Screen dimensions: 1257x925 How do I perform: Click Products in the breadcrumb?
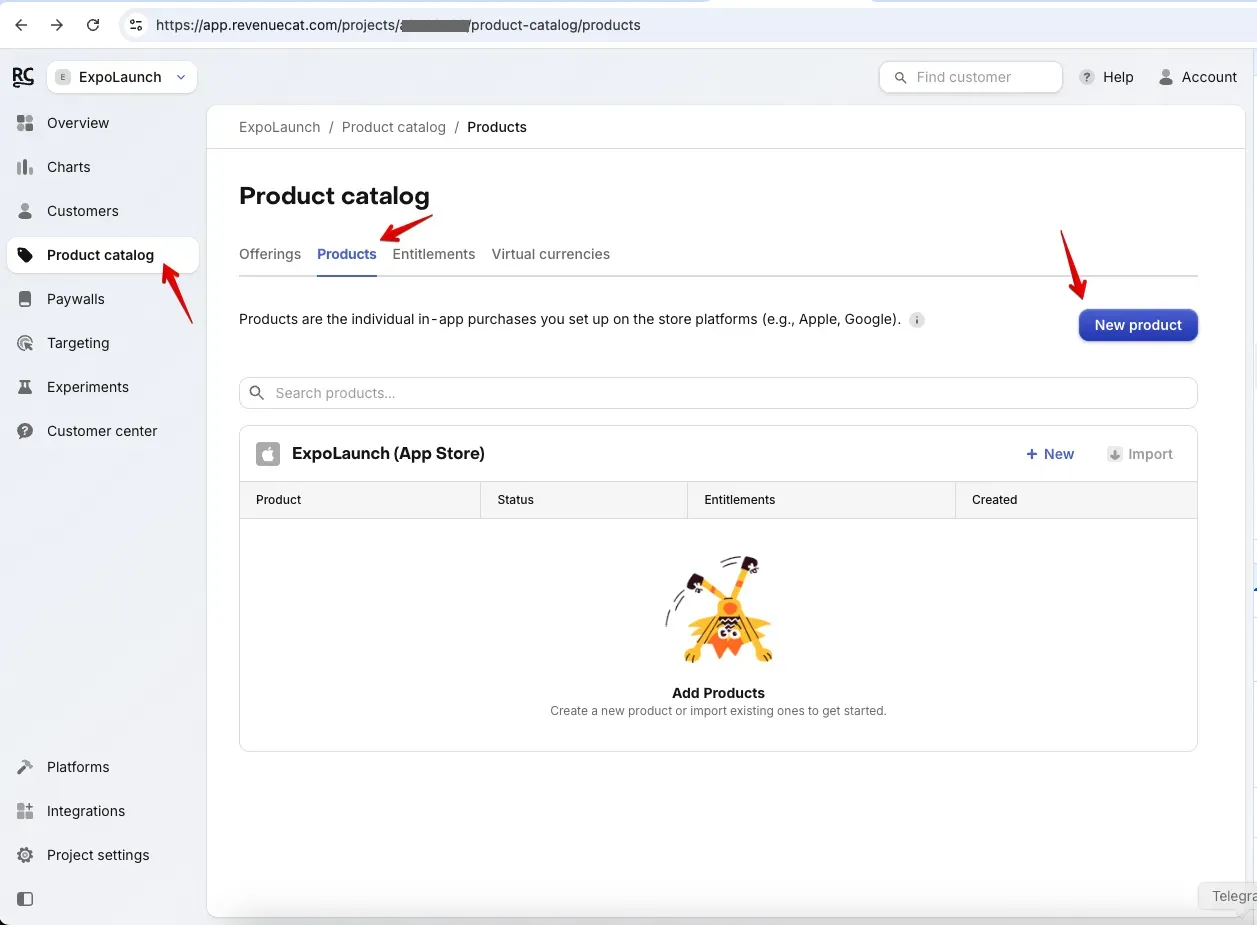point(497,127)
